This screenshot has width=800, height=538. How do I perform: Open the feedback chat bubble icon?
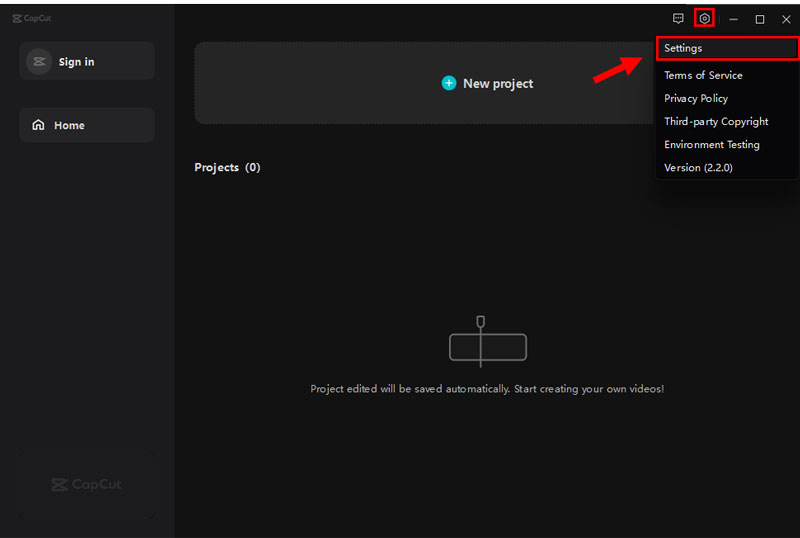point(679,19)
